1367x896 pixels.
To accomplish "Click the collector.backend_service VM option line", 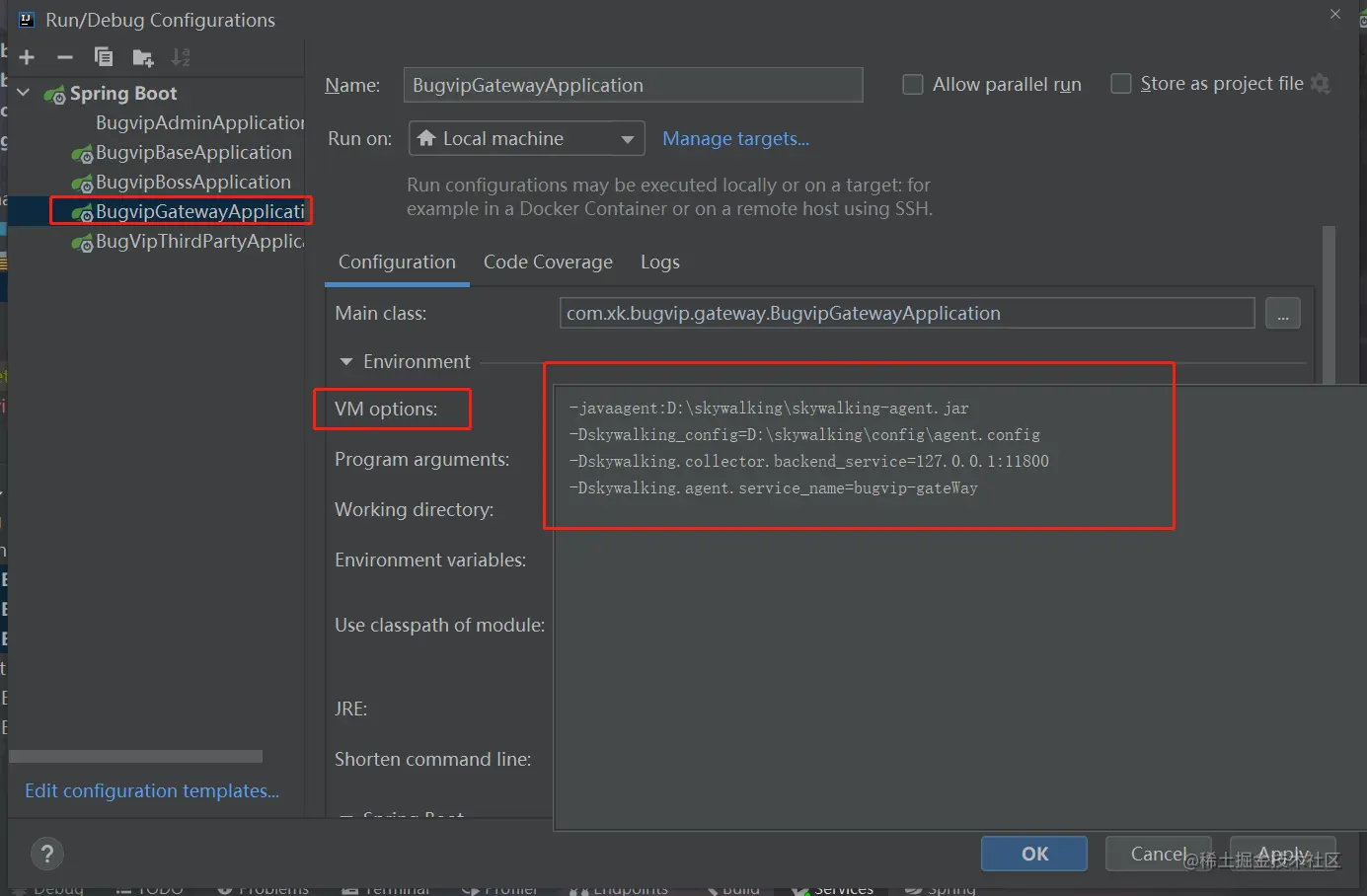I will [809, 462].
